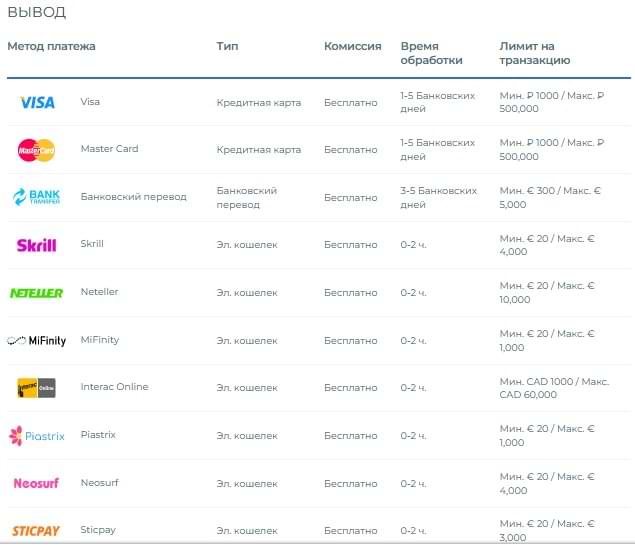
Task: Click the 'Комиссия' column header
Action: 353,46
